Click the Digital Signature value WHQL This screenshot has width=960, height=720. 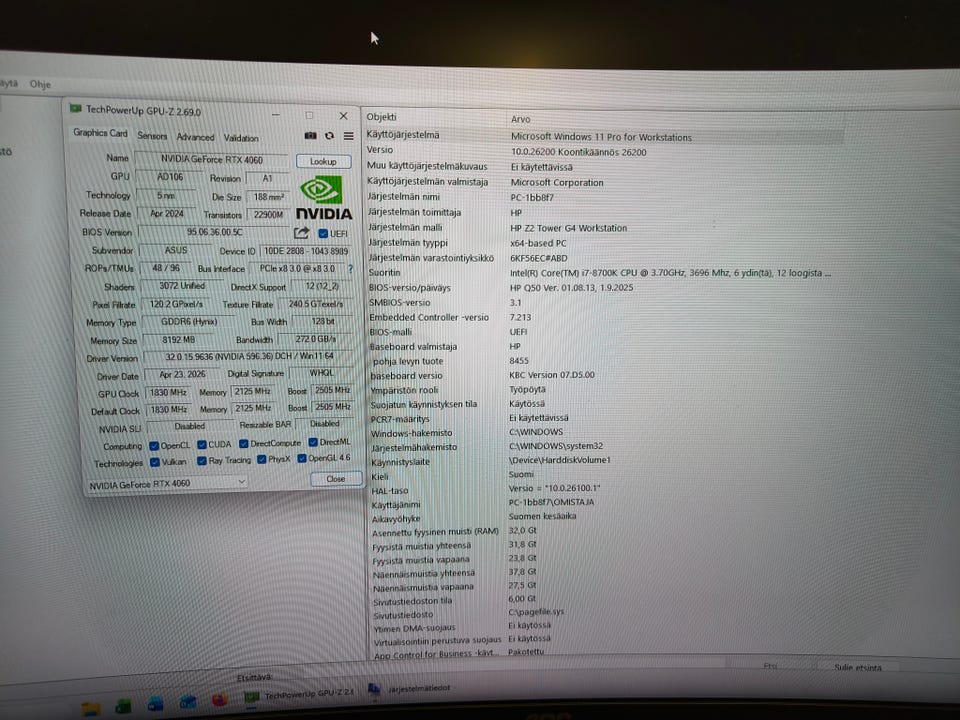tap(321, 372)
